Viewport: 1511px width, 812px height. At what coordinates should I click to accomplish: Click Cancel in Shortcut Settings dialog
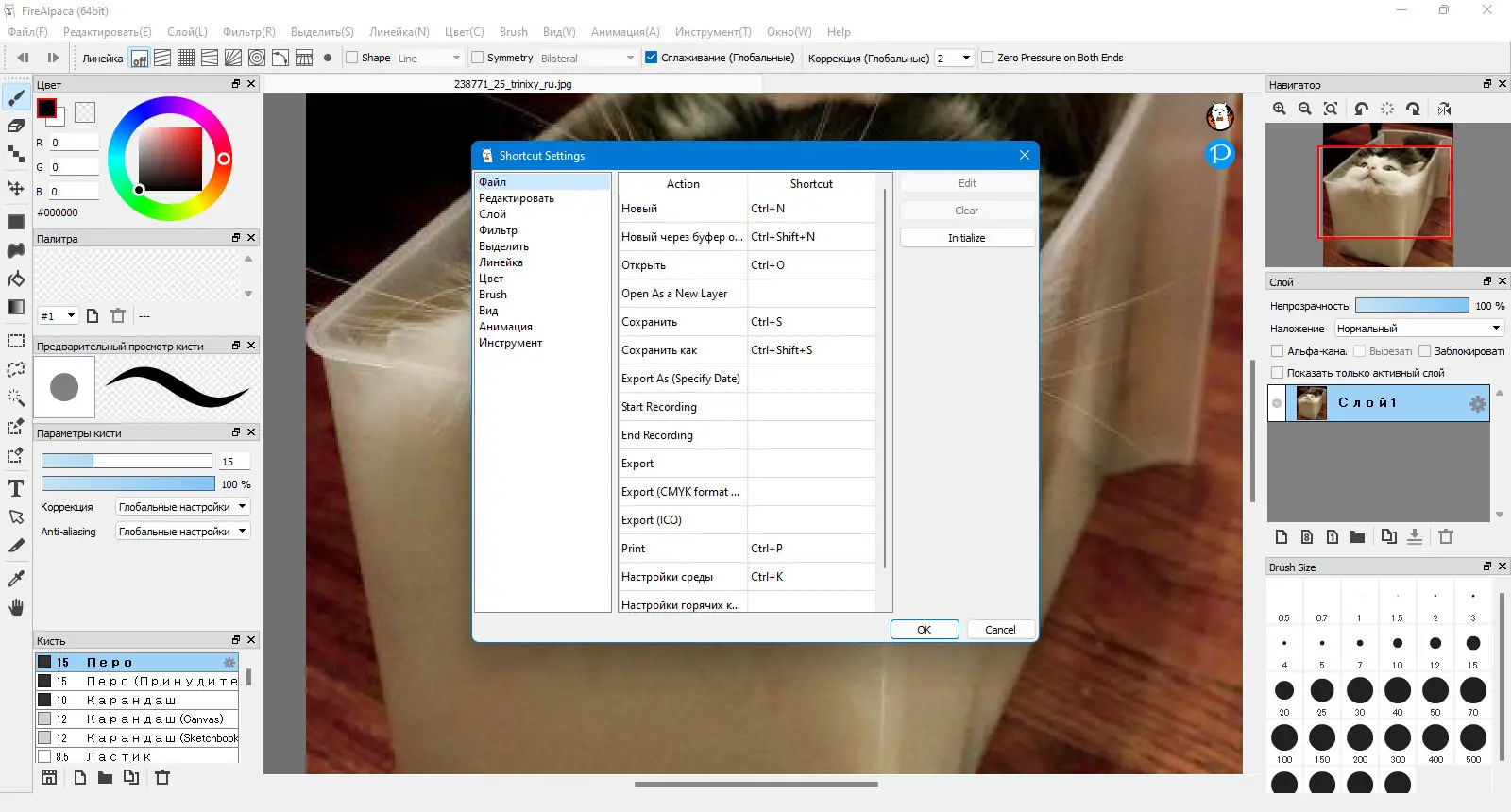(1001, 630)
